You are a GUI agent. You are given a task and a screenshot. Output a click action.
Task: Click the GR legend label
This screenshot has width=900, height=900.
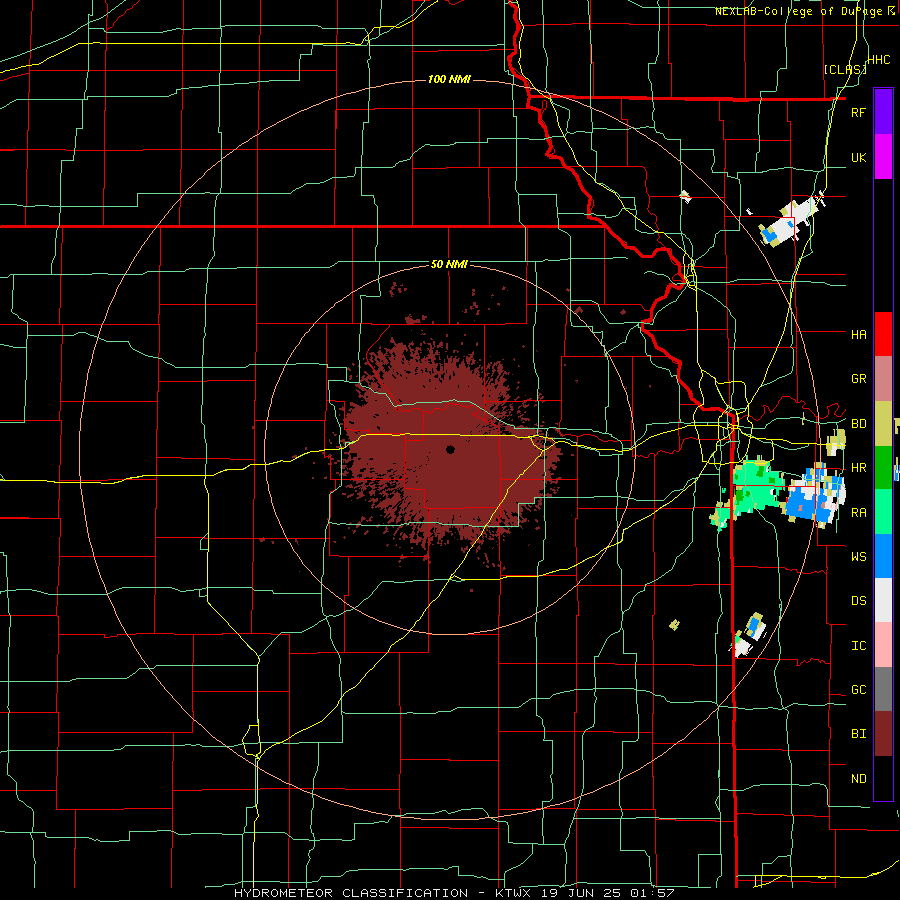(858, 379)
